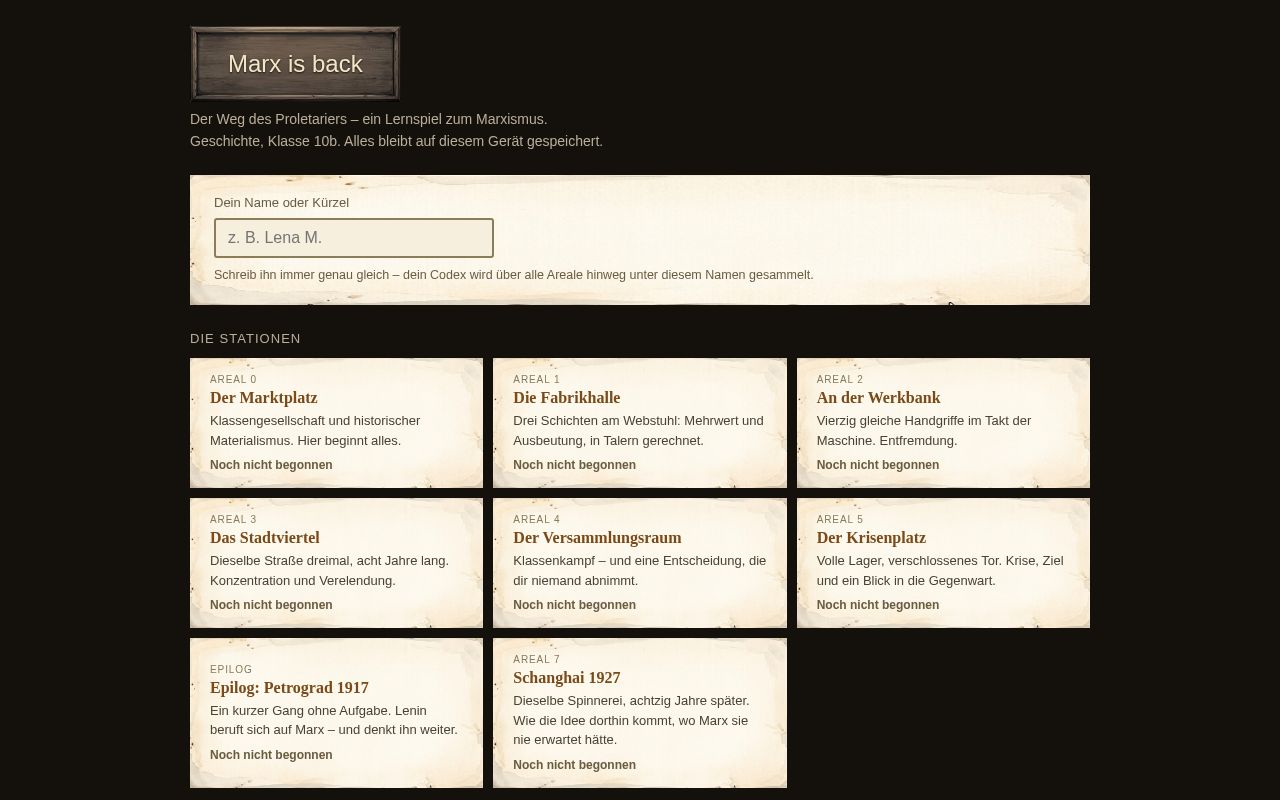Click the hint text 'Schreib ihn immer genau gleich'
Image resolution: width=1280 pixels, height=800 pixels.
(x=514, y=274)
